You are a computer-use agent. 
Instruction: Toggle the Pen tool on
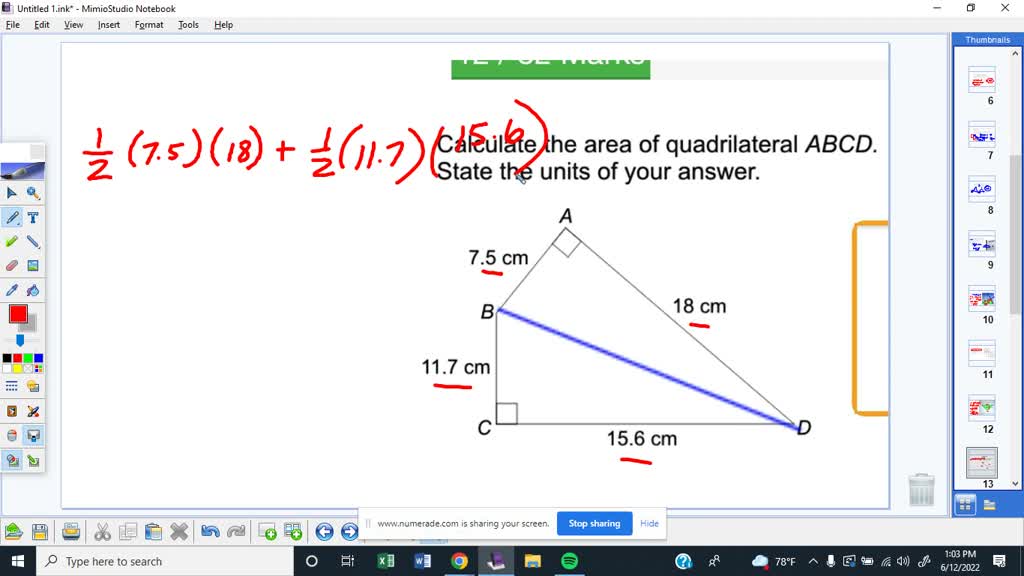coord(13,219)
